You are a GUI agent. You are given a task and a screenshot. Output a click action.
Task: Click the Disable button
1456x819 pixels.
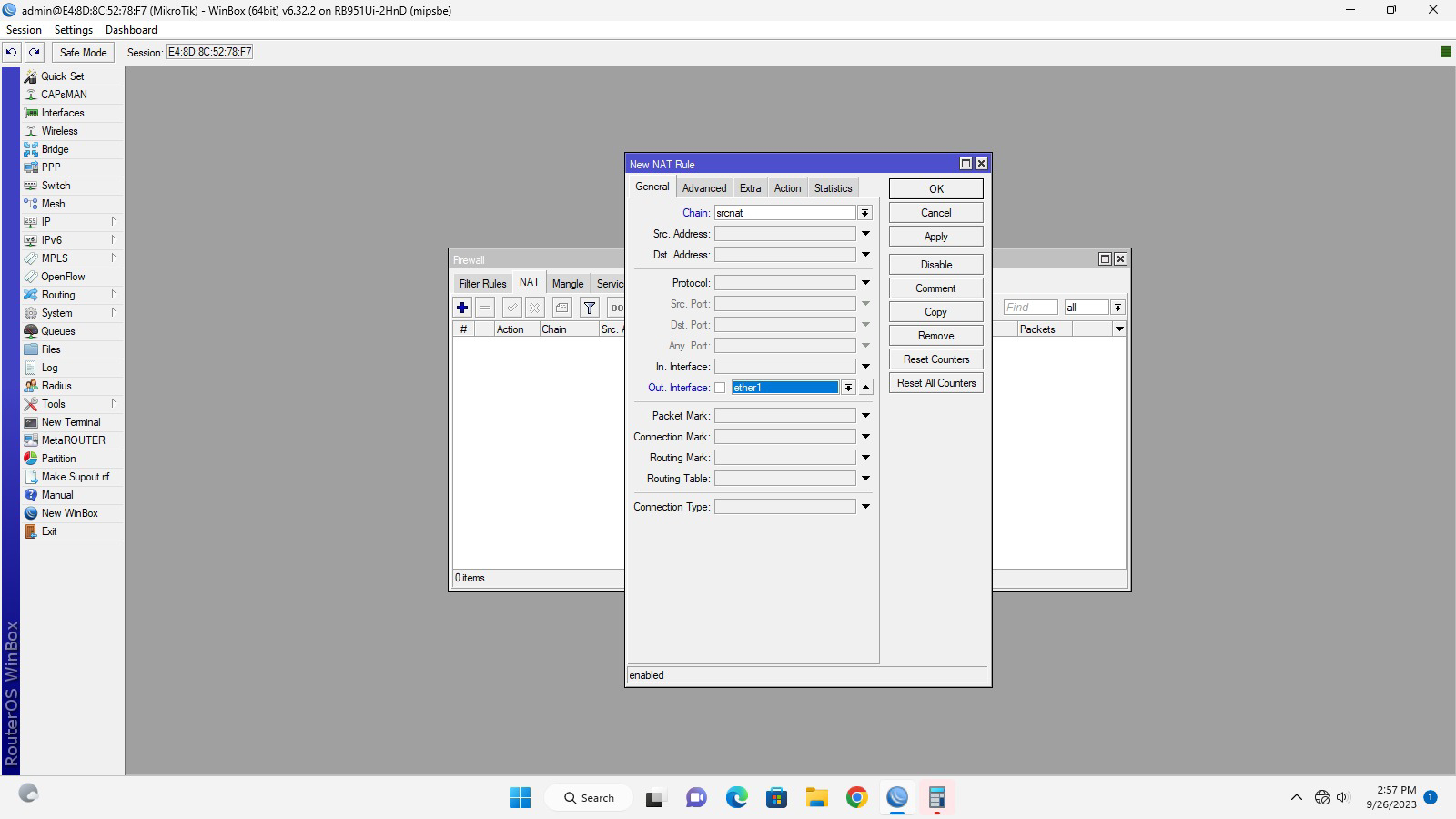click(x=935, y=265)
